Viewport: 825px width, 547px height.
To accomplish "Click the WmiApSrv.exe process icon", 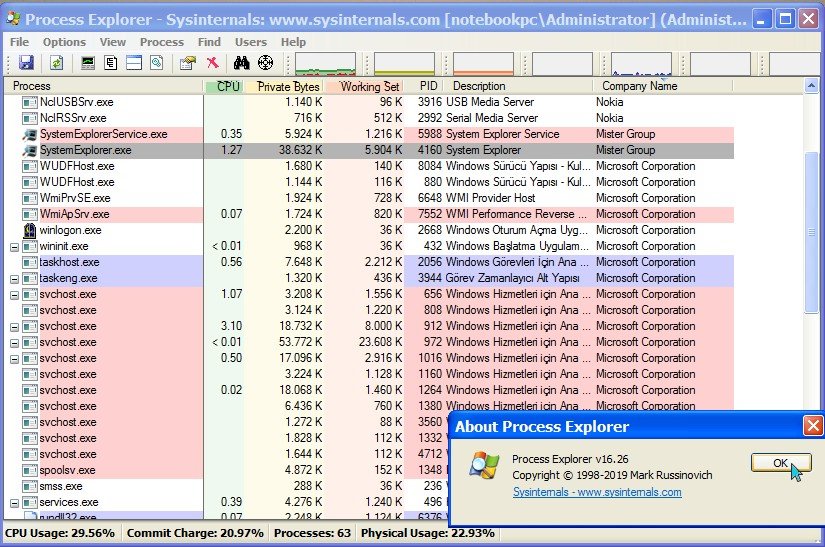I will tap(29, 214).
